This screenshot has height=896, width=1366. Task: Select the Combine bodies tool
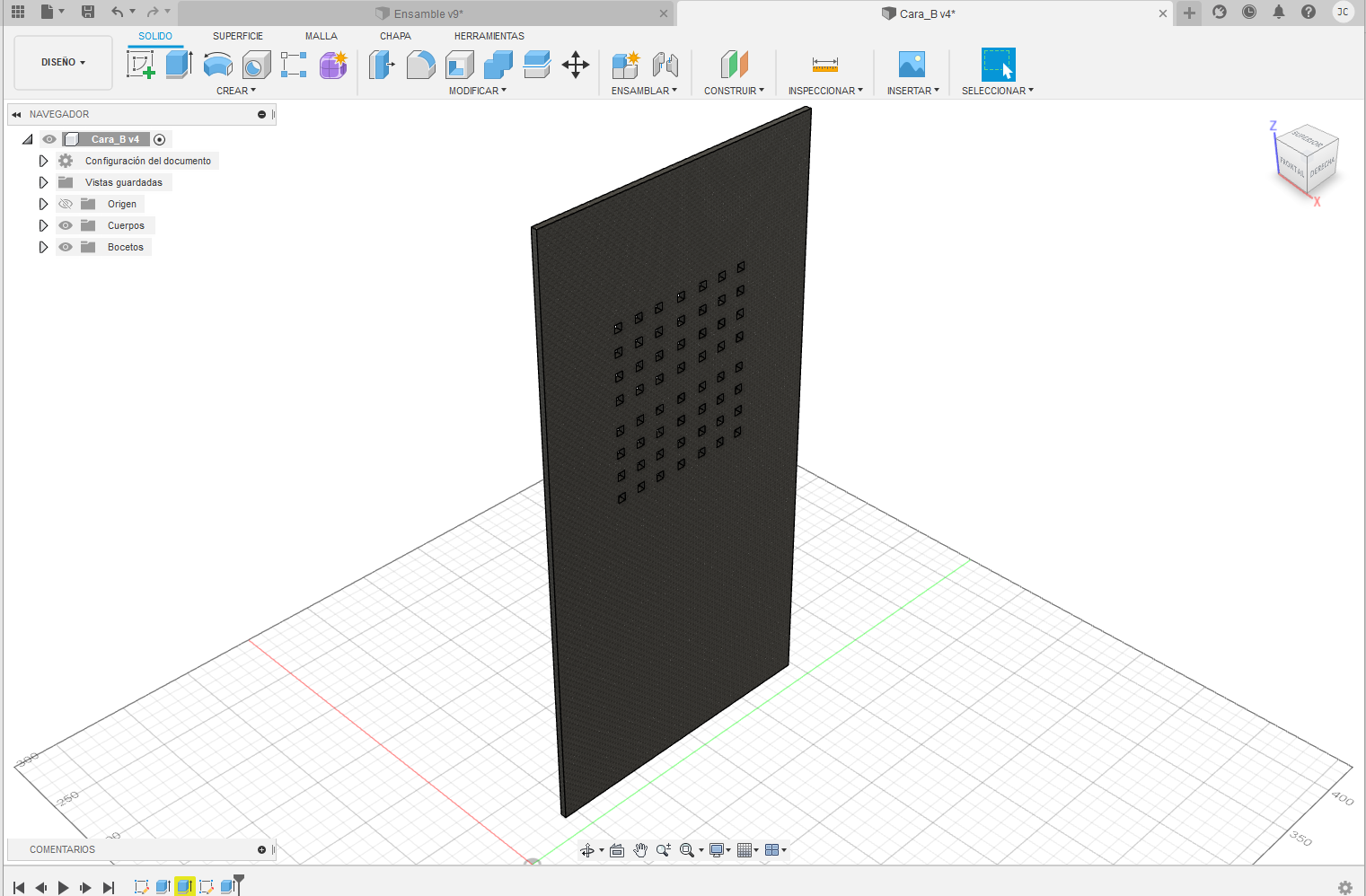click(498, 65)
